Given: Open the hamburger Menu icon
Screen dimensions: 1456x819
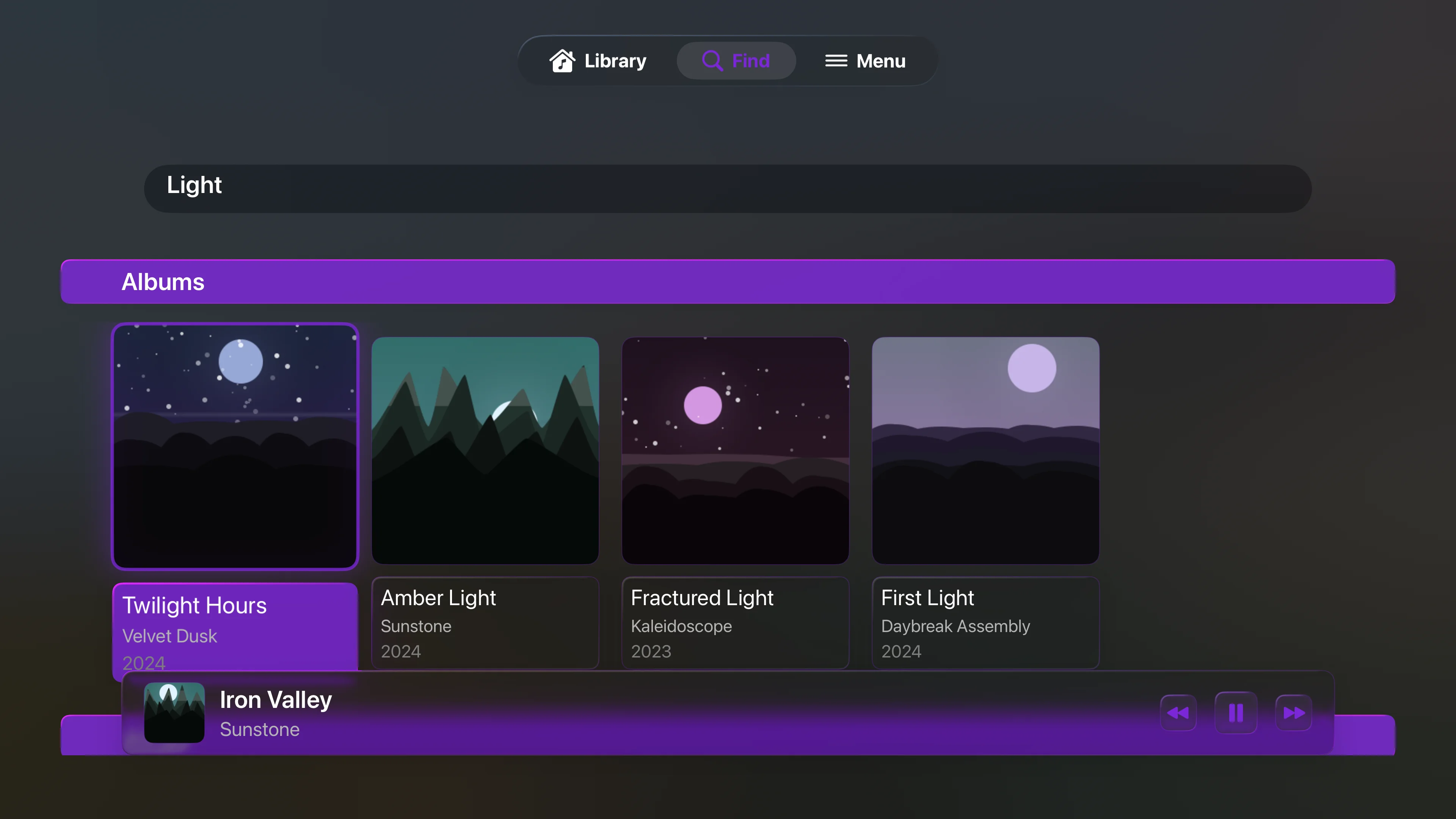Looking at the screenshot, I should [836, 61].
